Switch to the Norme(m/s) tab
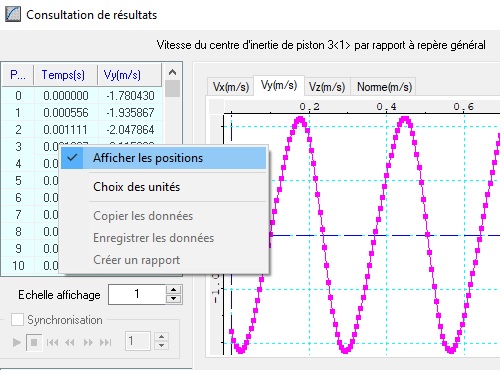 tap(384, 87)
